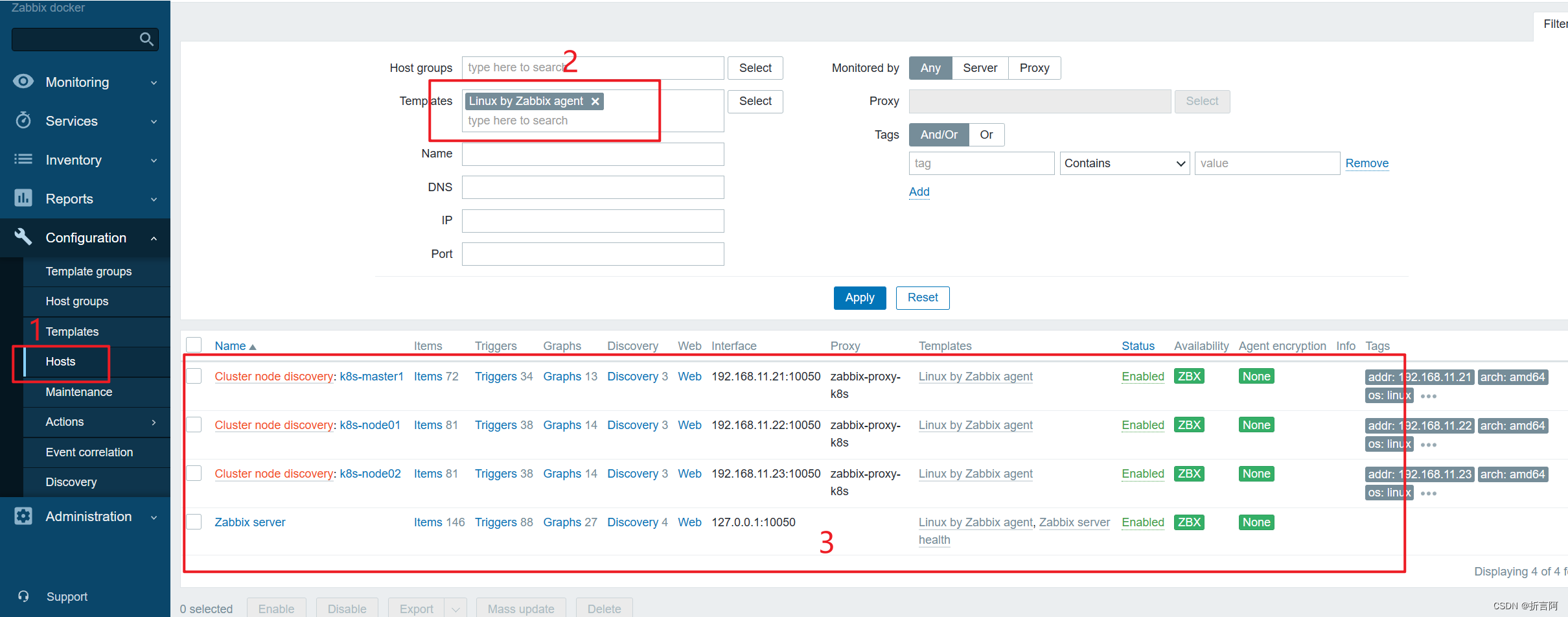Focus the Name filter field
1568x617 pixels.
593,154
